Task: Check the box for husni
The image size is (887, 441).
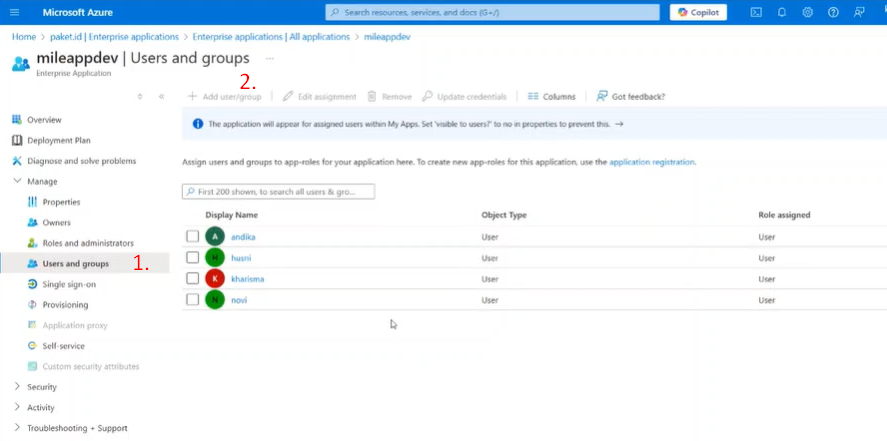Action: point(193,257)
